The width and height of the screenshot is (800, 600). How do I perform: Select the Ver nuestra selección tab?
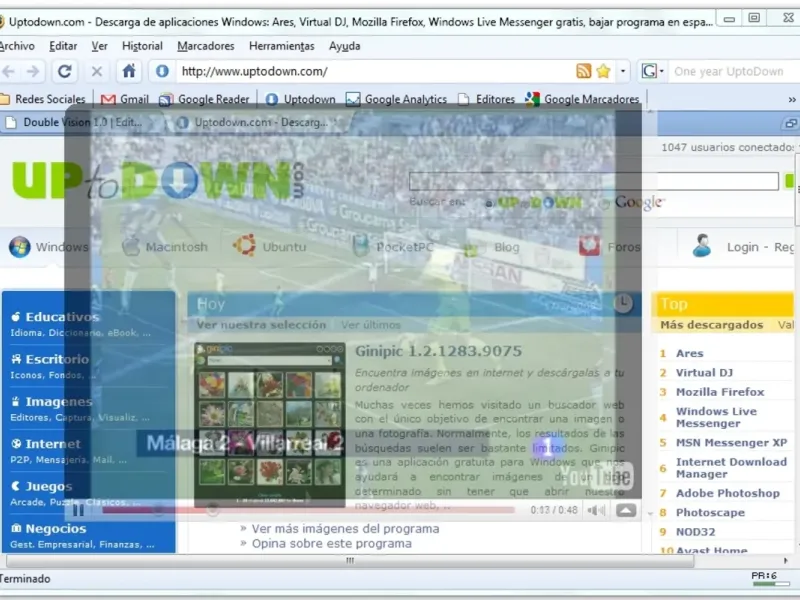tap(261, 325)
